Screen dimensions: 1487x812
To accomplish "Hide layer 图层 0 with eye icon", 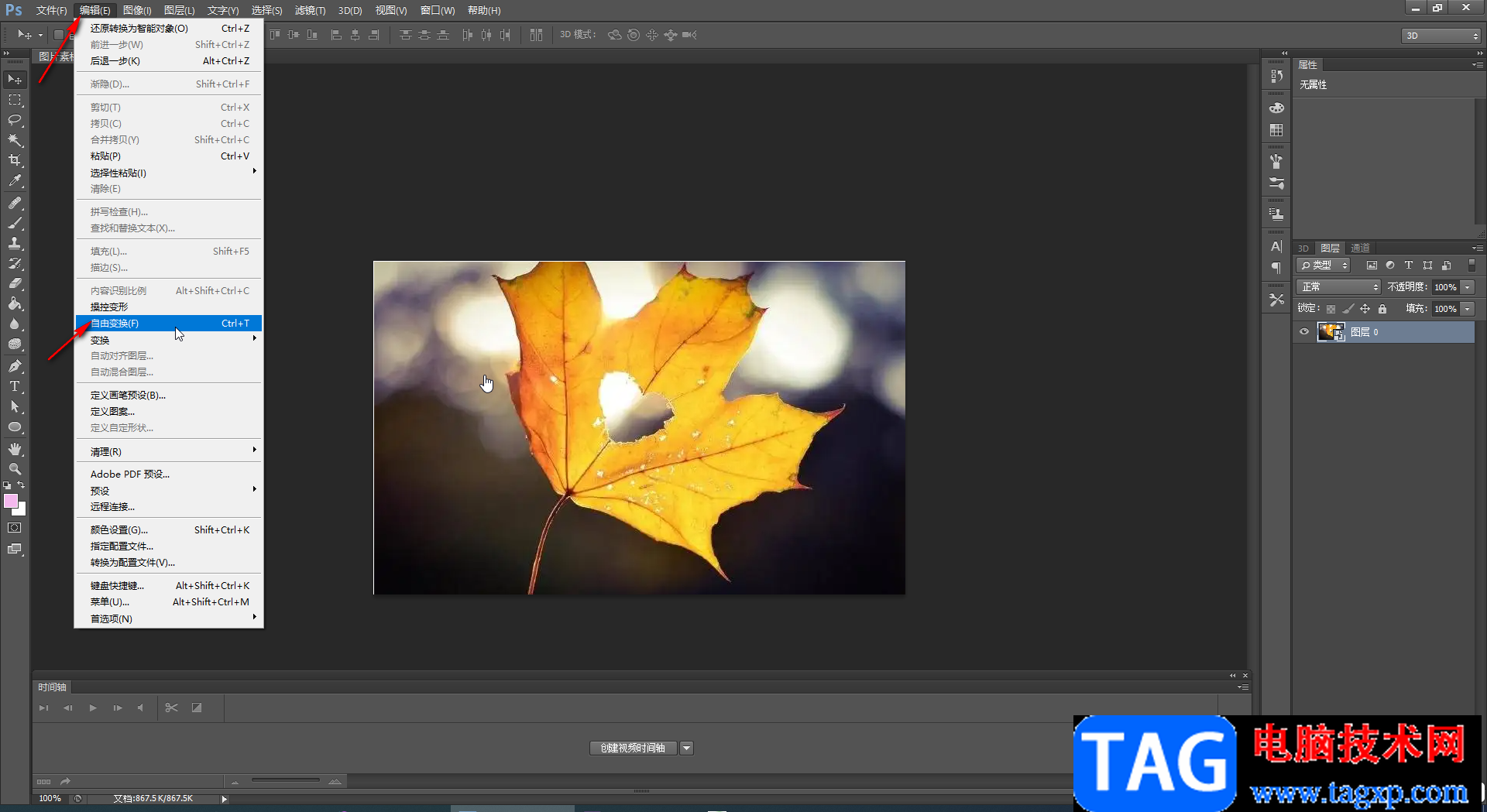I will [1304, 332].
